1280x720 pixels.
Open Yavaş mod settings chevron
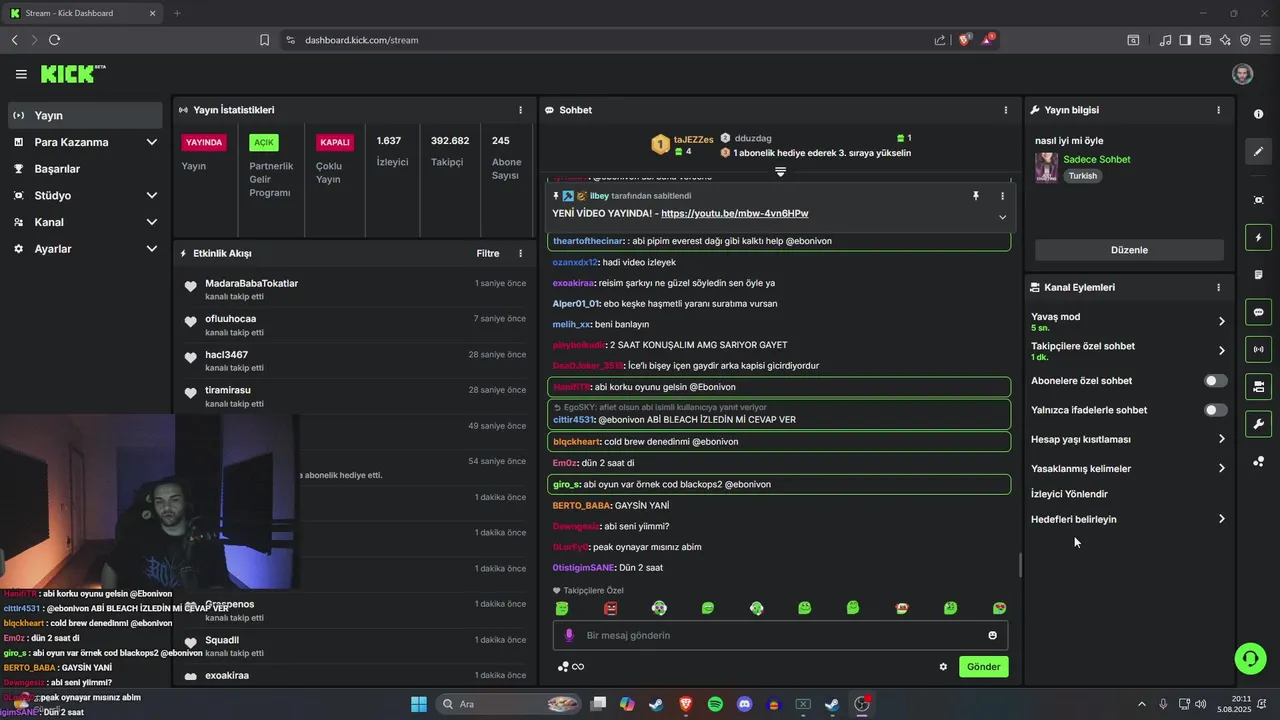coord(1221,321)
